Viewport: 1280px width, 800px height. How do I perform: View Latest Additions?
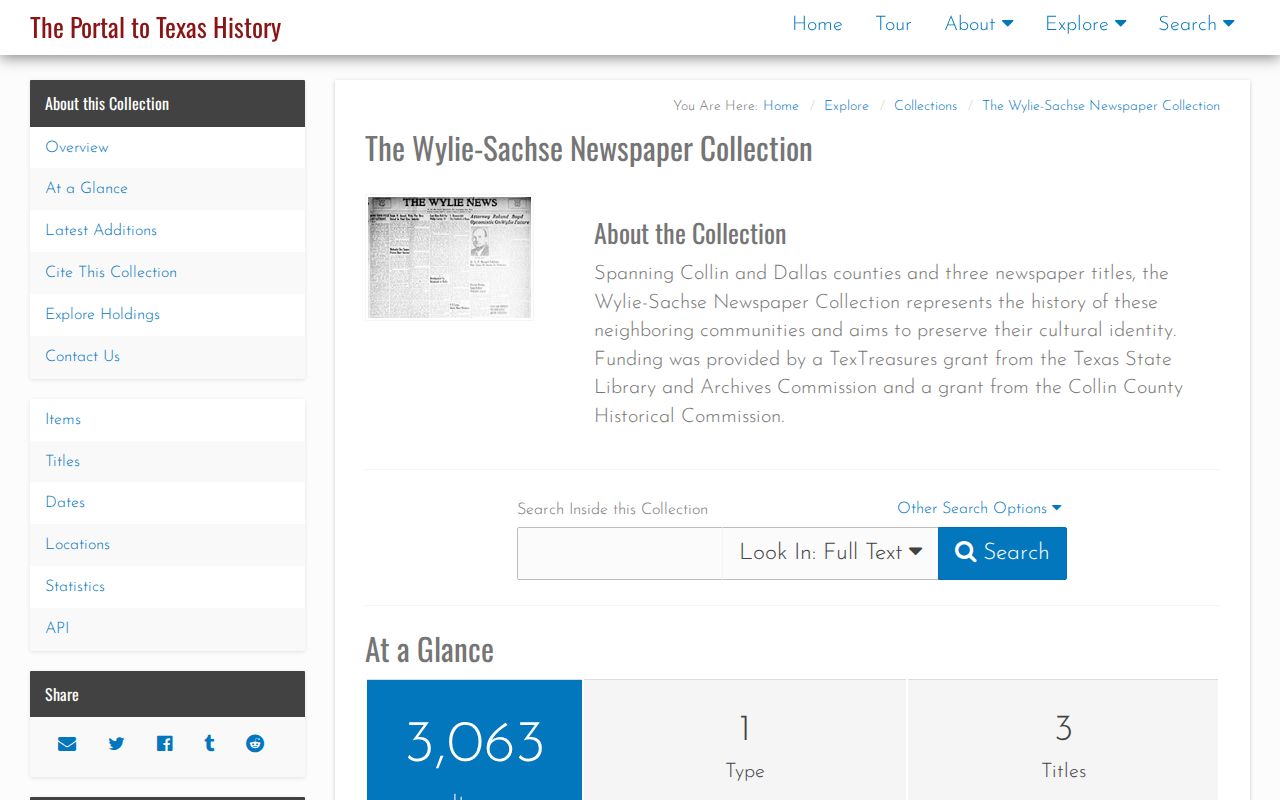click(168, 231)
